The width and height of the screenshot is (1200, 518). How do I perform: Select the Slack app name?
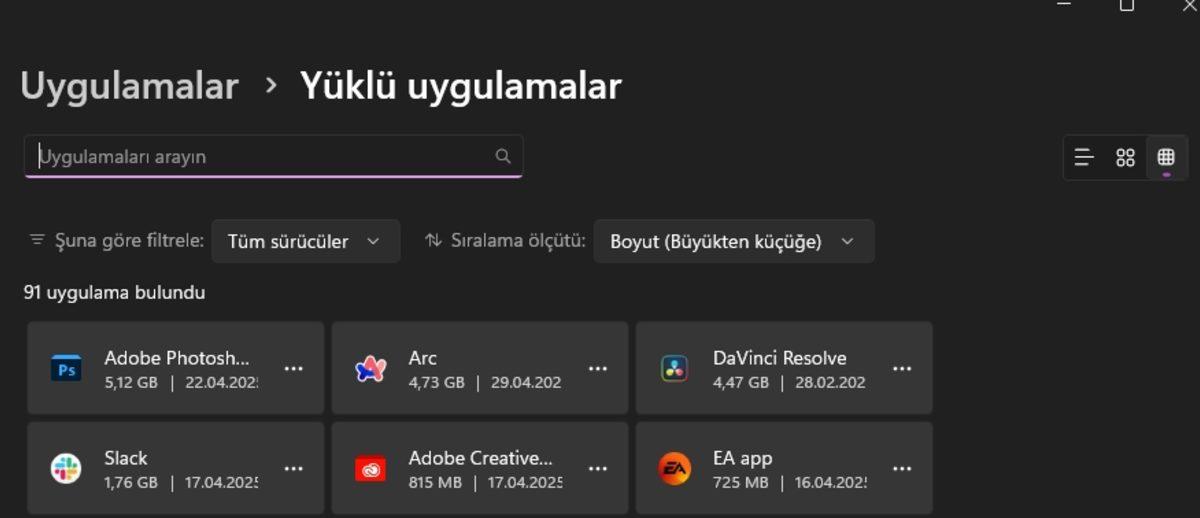(126, 458)
